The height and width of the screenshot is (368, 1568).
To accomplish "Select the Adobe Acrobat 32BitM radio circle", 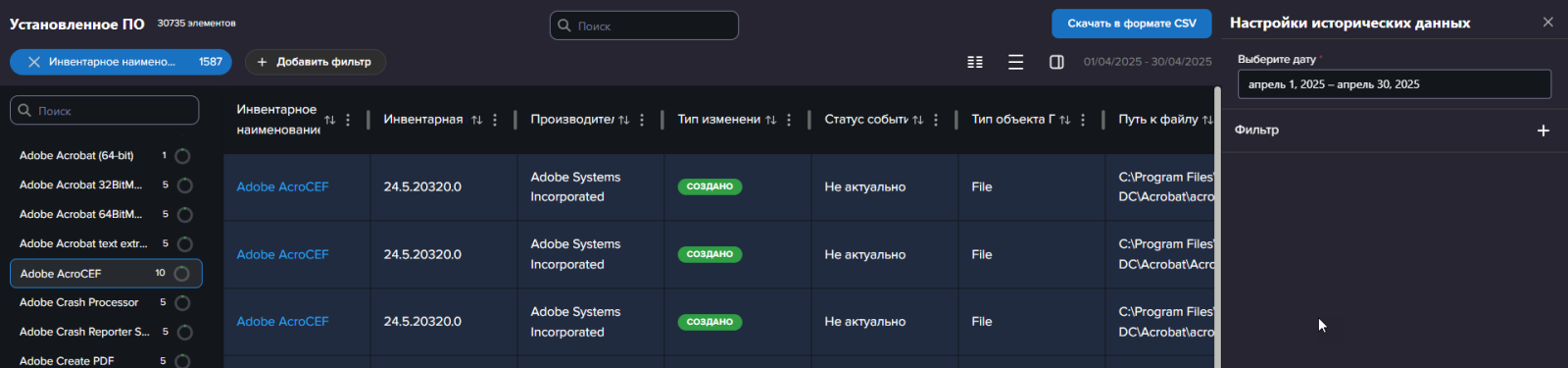I will 184,185.
